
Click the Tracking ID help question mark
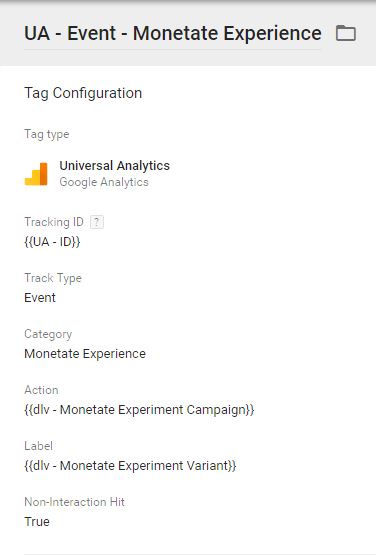pyautogui.click(x=97, y=222)
